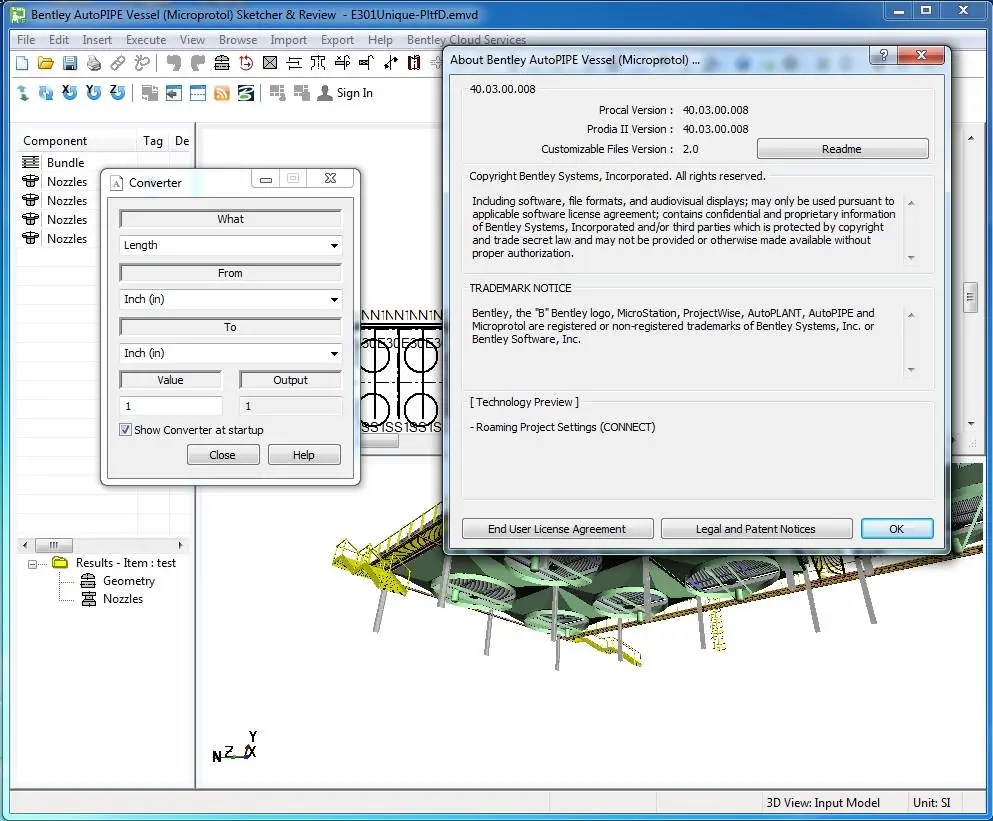Rotate view about Y axis
This screenshot has width=993, height=821.
[x=94, y=92]
